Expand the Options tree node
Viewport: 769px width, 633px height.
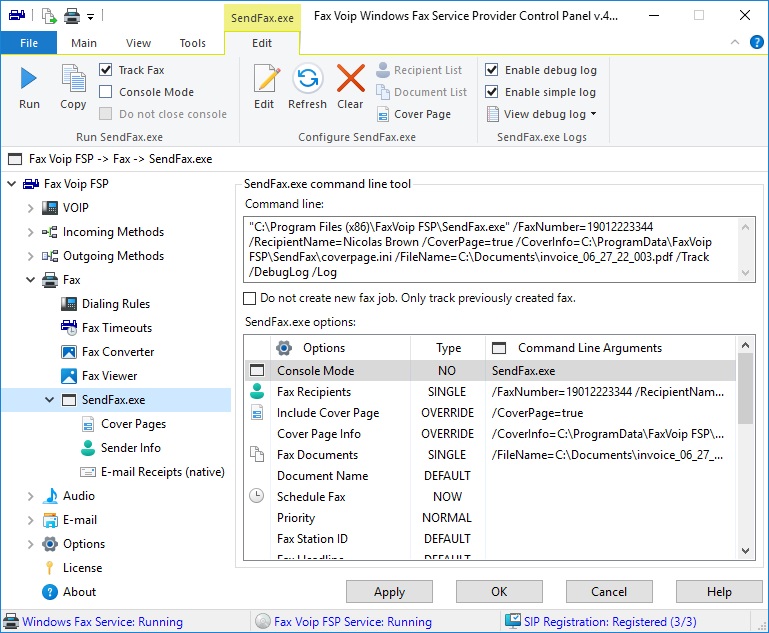[x=30, y=544]
